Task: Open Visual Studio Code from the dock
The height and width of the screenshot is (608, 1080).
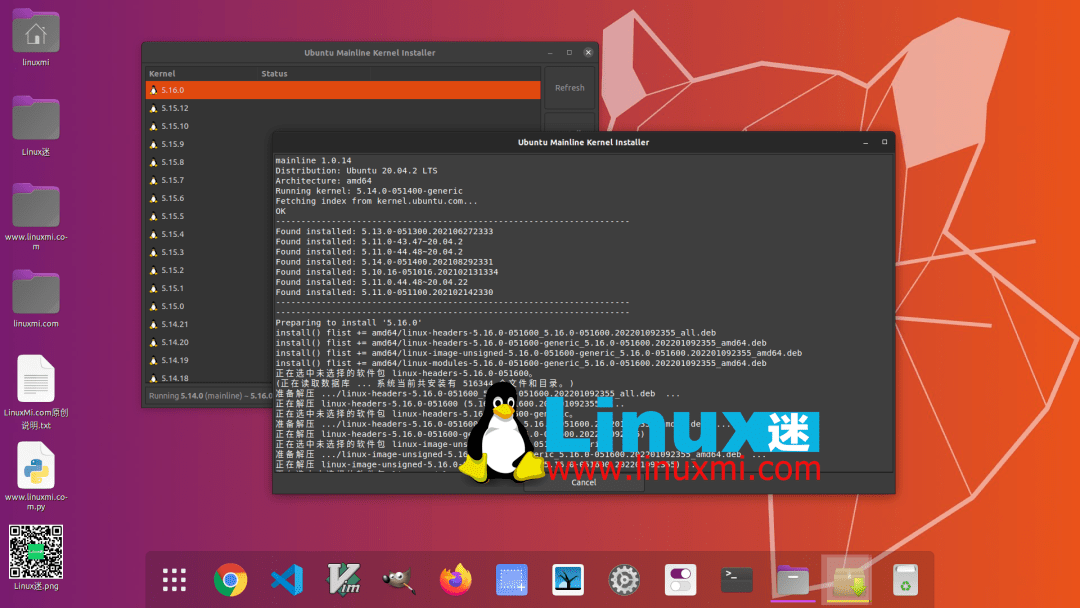Action: click(x=287, y=580)
